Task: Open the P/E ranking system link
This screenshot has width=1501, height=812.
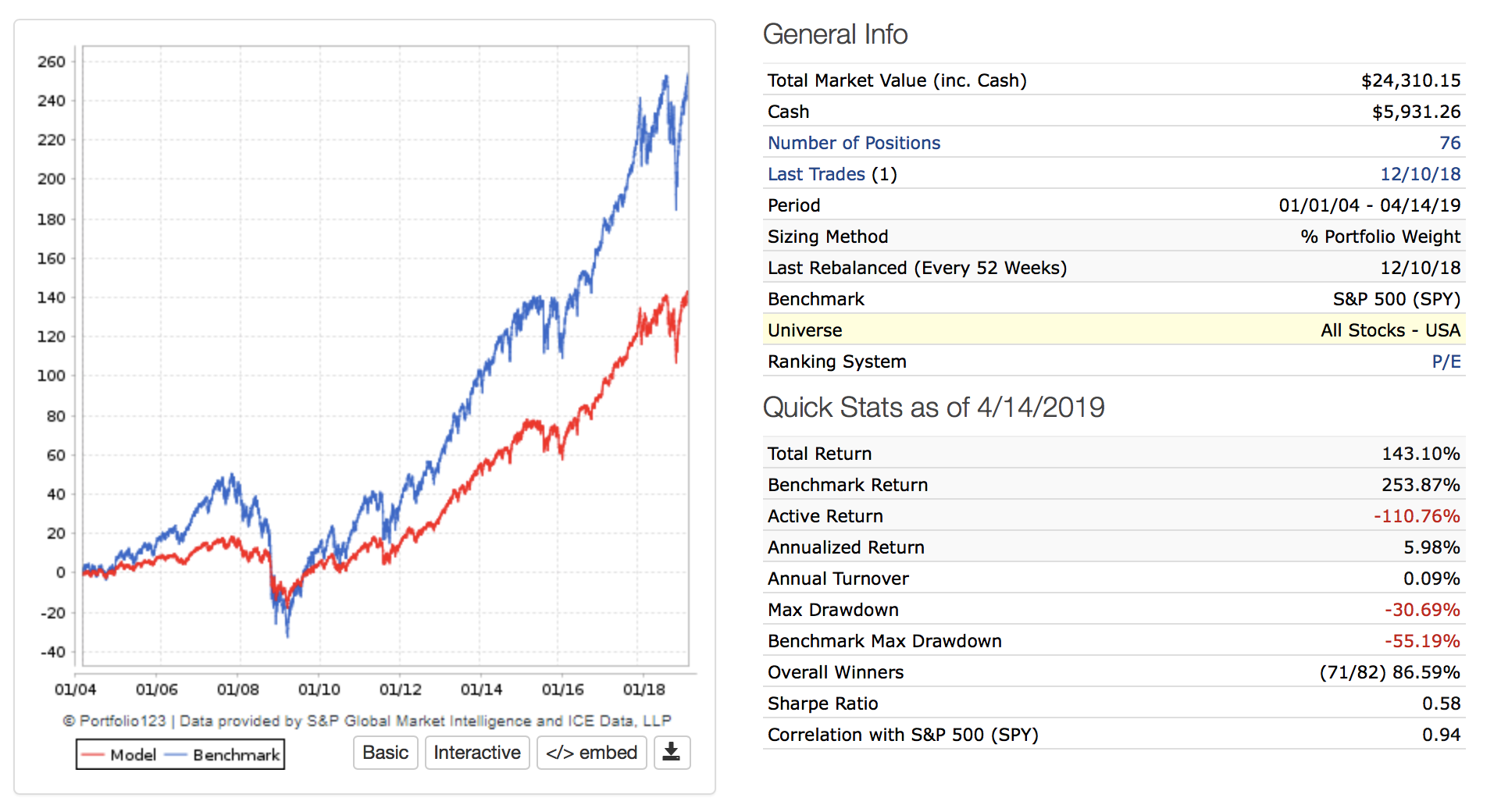Action: pyautogui.click(x=1446, y=361)
